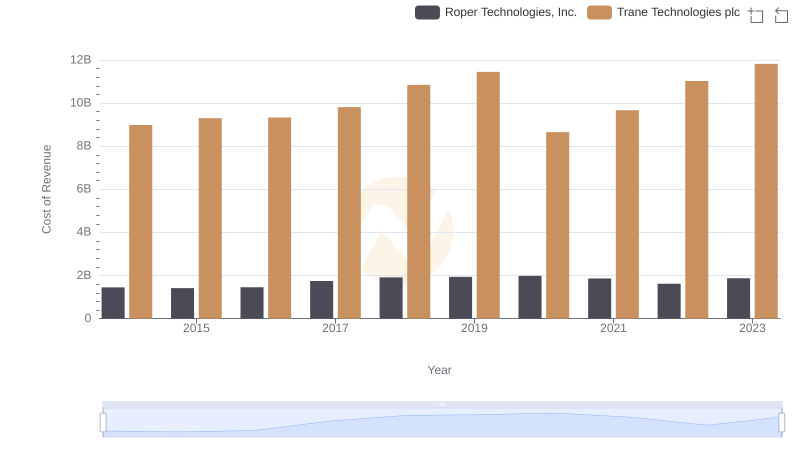Toggle the Roper Technologies, Inc. legend swatch
The height and width of the screenshot is (461, 800).
click(428, 13)
